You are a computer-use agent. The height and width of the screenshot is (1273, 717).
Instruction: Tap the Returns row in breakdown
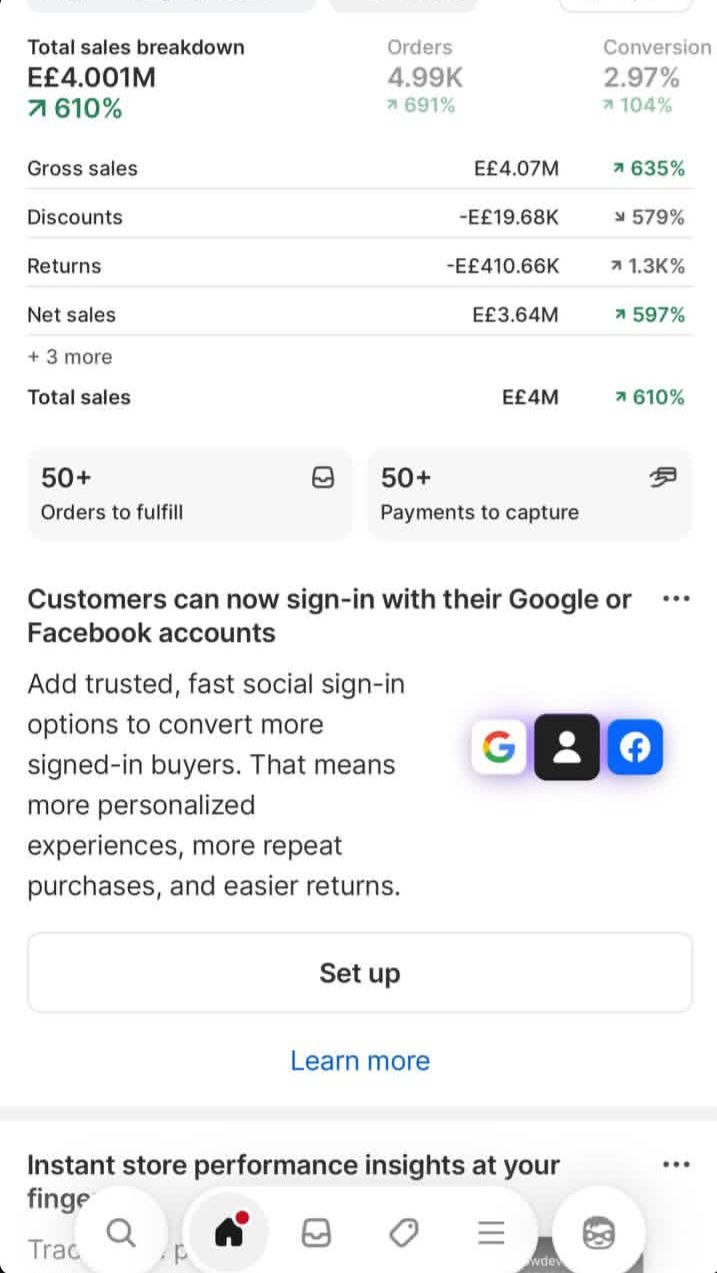[358, 266]
